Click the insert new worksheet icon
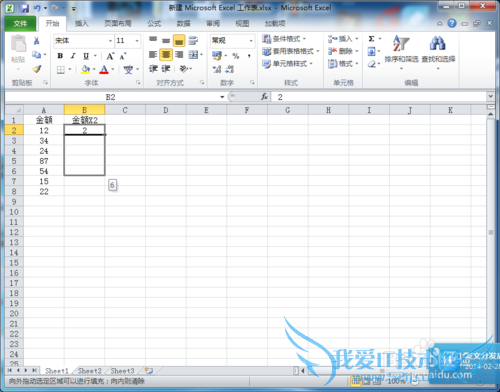500x392 pixels. pos(149,370)
